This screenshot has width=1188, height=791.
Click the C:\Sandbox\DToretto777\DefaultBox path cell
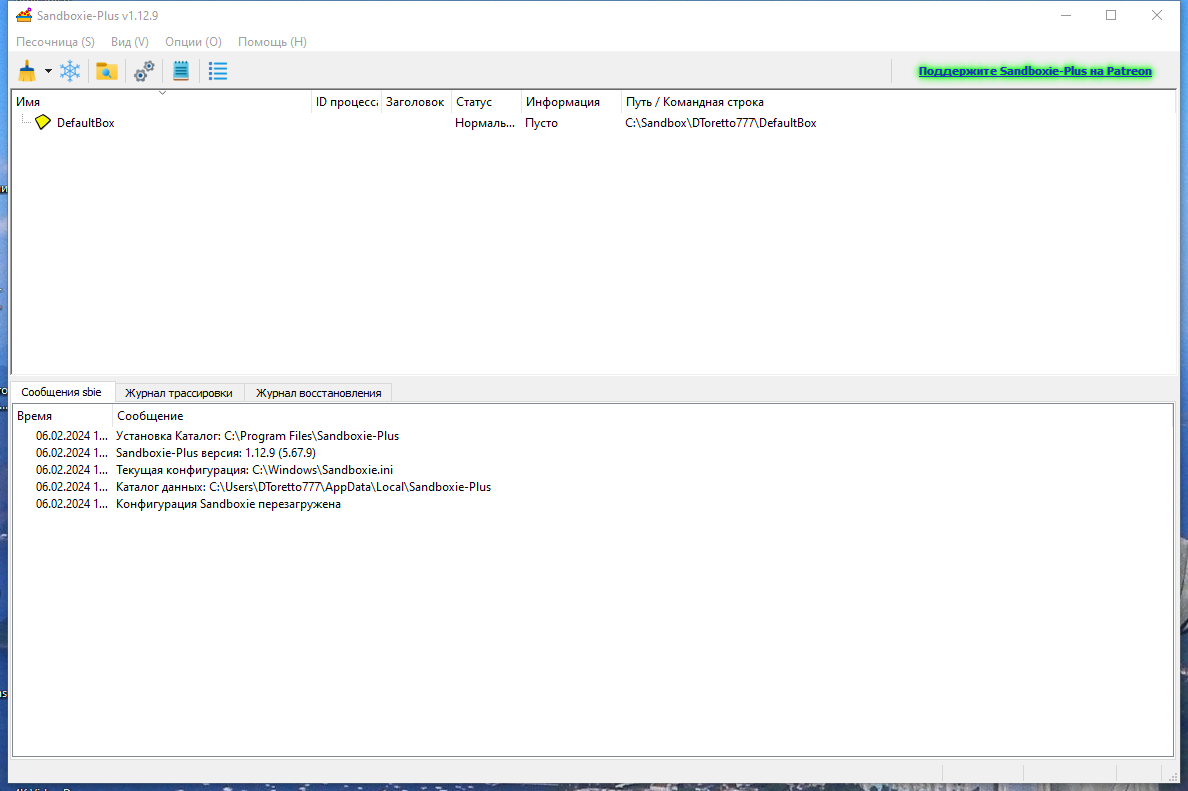click(x=721, y=123)
